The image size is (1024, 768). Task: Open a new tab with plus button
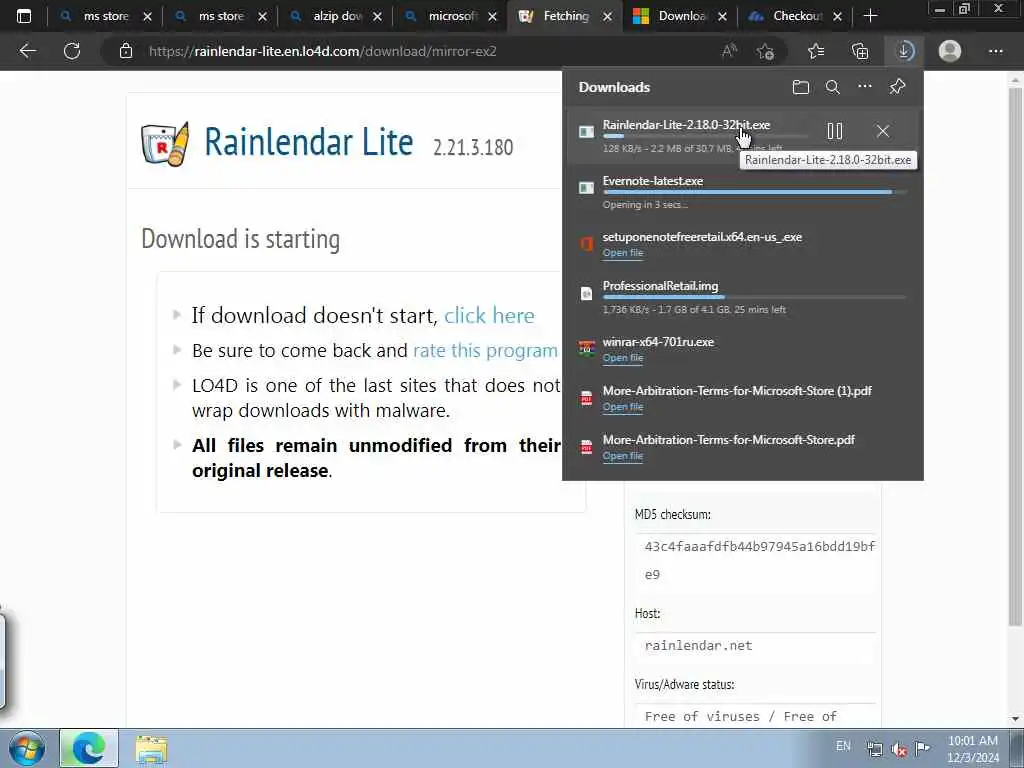pos(871,16)
